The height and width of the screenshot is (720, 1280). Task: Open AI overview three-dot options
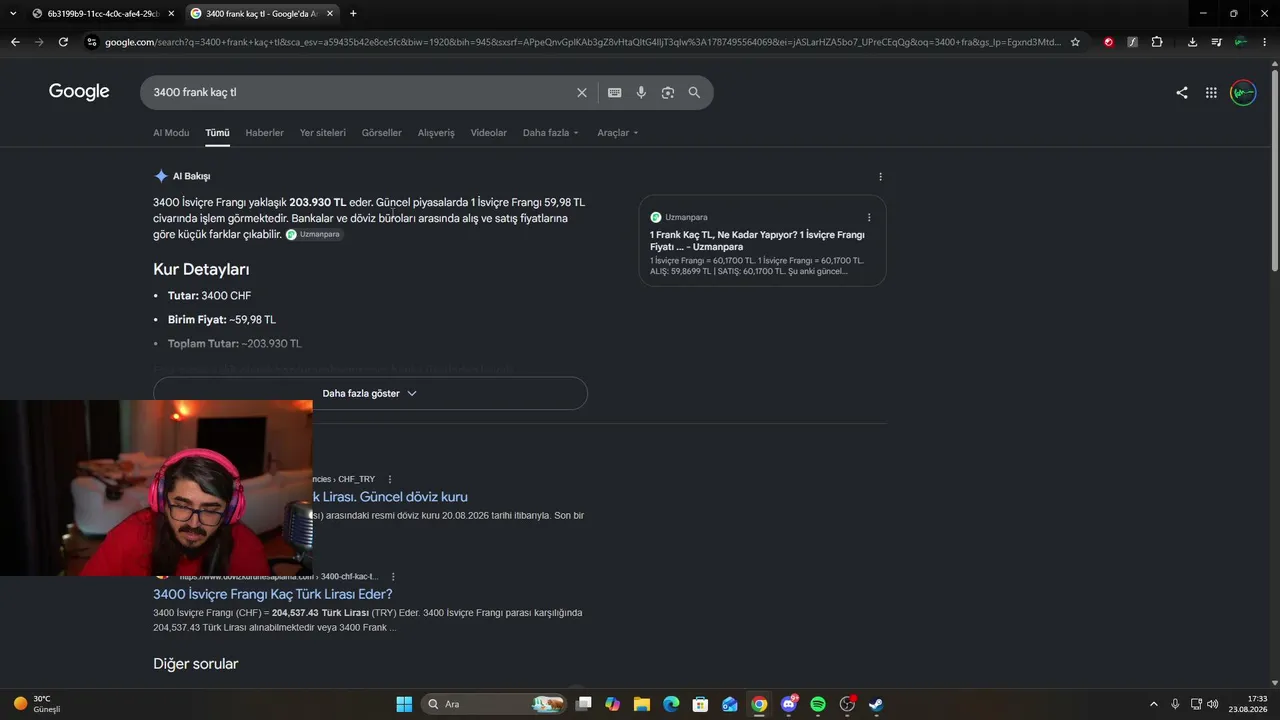tap(880, 176)
